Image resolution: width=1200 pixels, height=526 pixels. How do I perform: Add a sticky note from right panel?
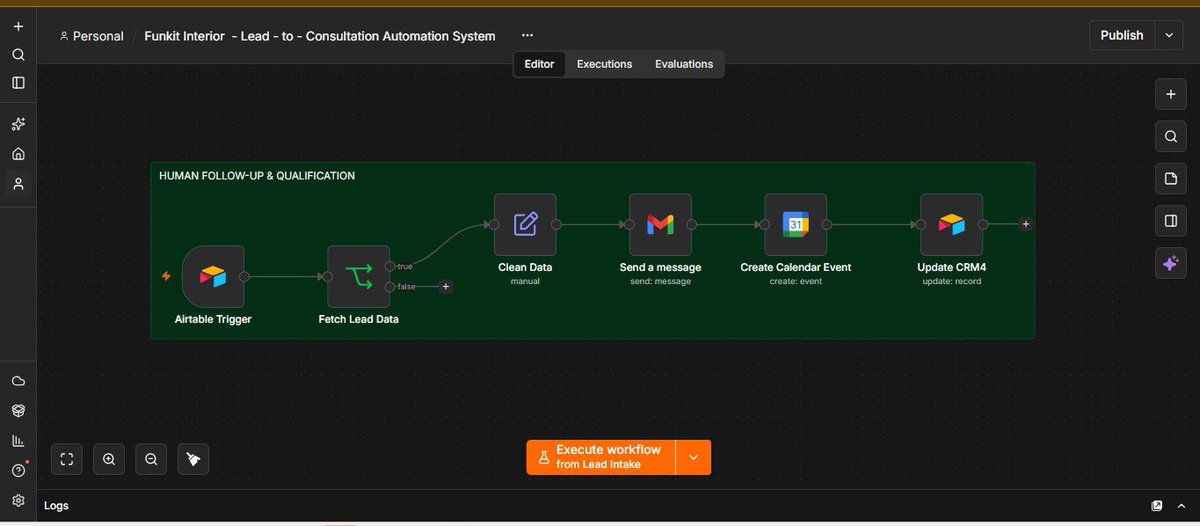tap(1170, 178)
